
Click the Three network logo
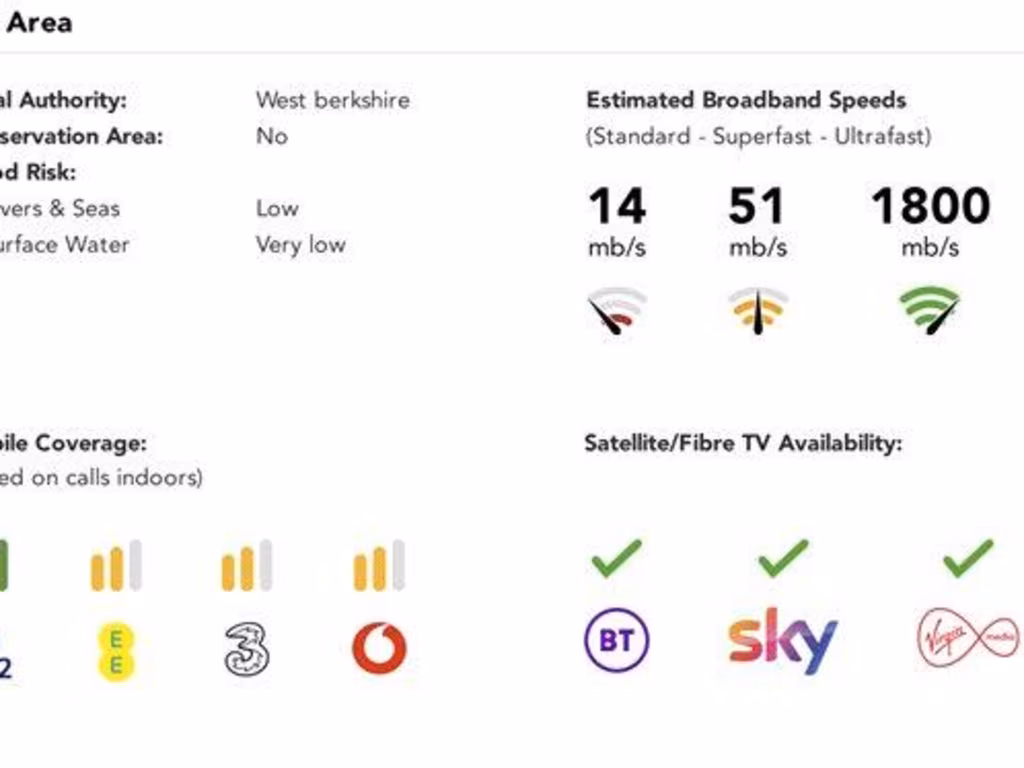[x=247, y=648]
